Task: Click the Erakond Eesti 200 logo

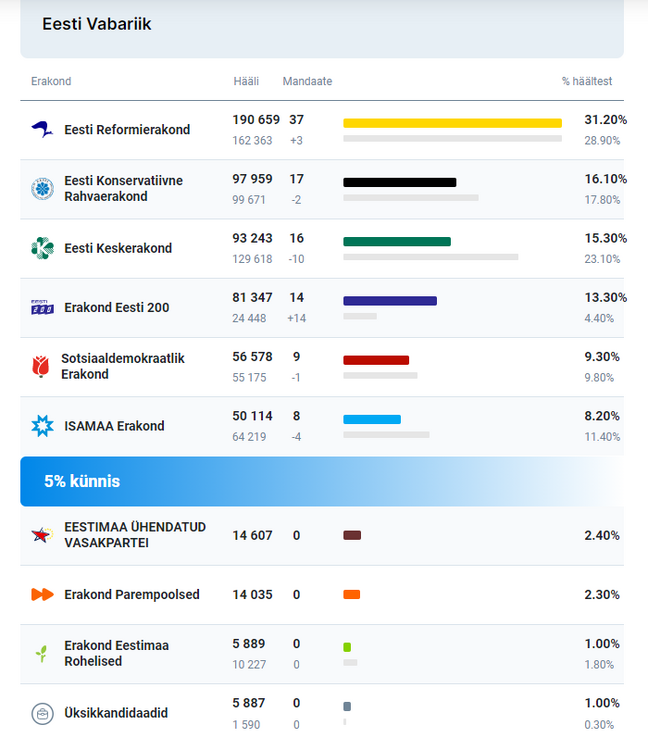Action: 42,307
